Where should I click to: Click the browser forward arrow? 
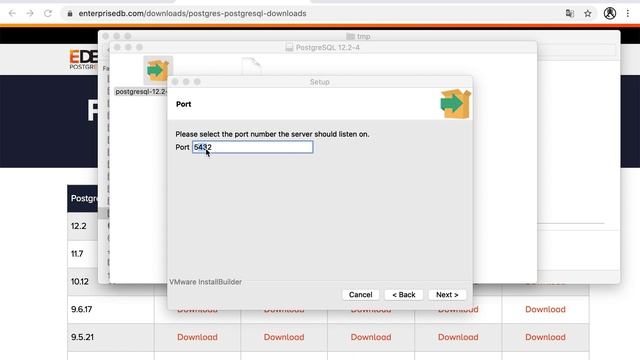tap(30, 13)
